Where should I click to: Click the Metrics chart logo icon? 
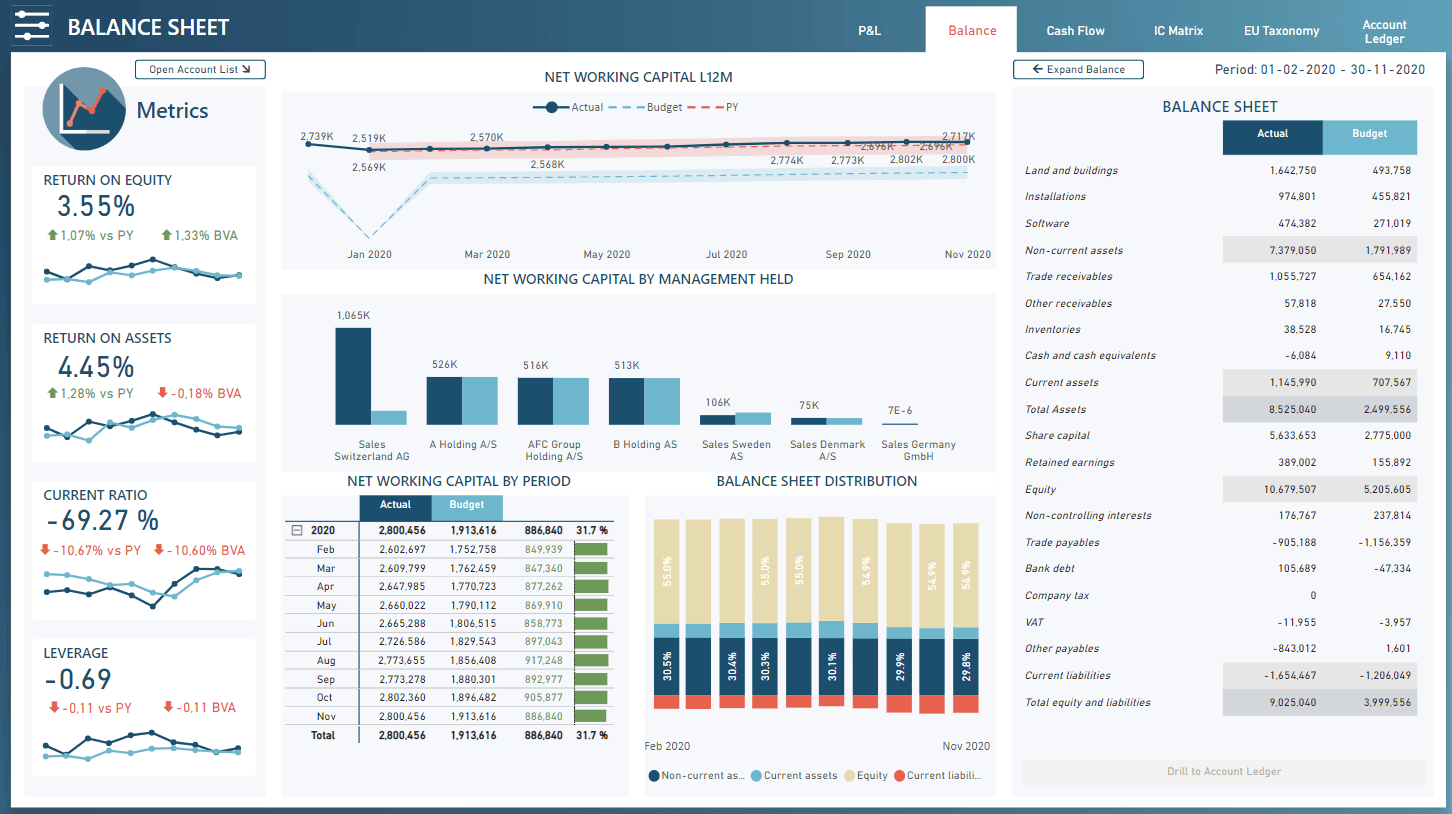[x=84, y=109]
